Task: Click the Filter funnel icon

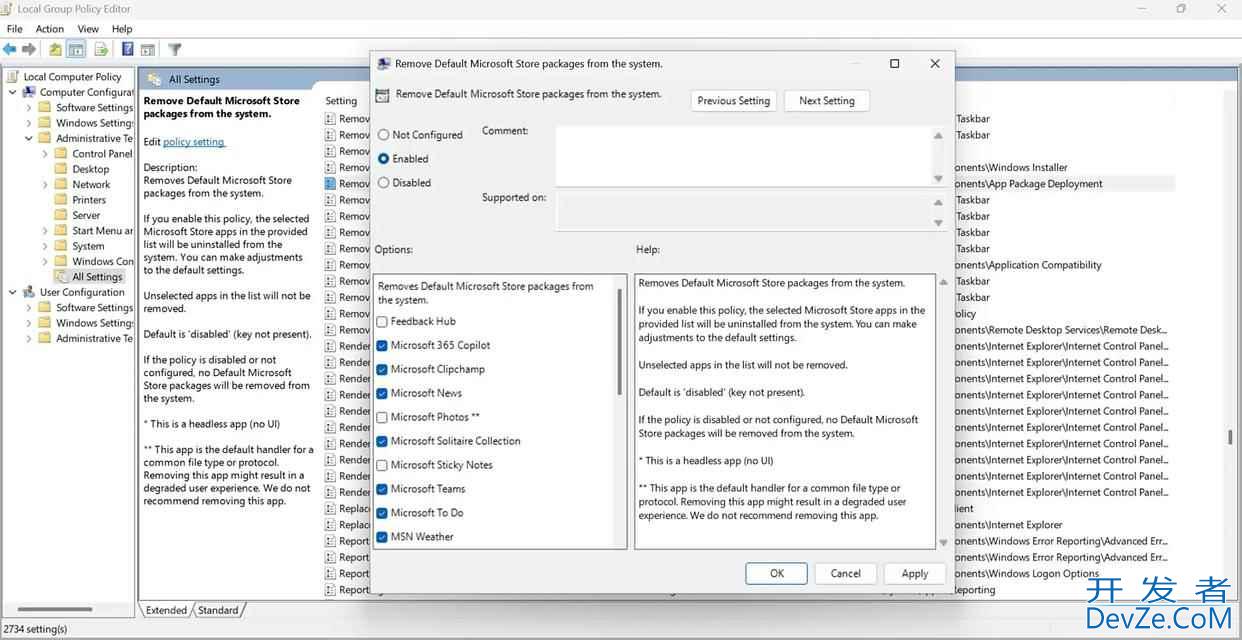Action: [x=175, y=49]
